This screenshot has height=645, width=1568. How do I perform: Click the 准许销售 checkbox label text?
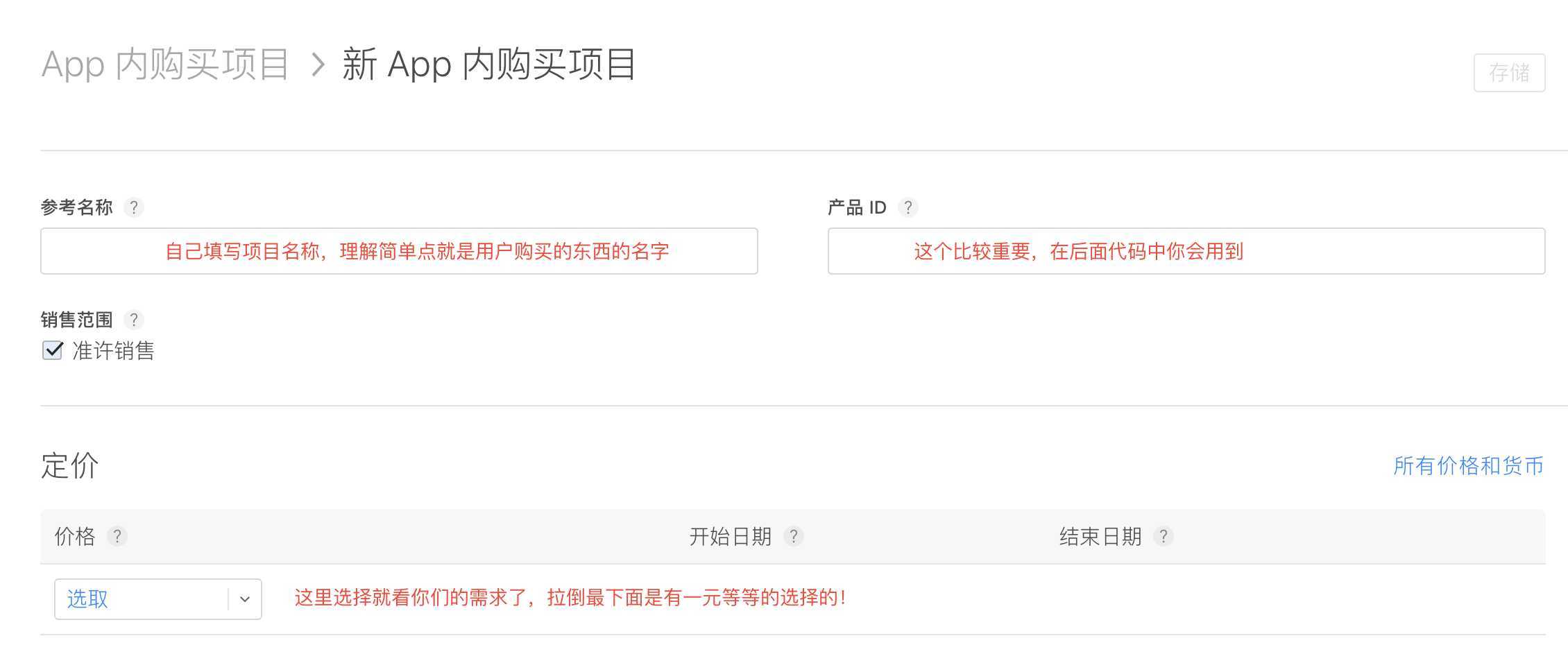pos(113,351)
